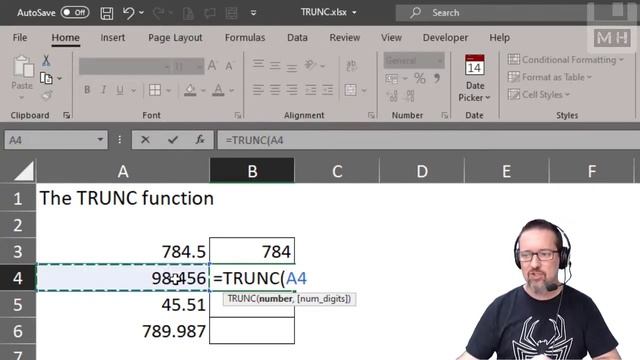This screenshot has height=360, width=640.
Task: Open the TRUNC.xlsx file name dropdown
Action: tap(354, 13)
